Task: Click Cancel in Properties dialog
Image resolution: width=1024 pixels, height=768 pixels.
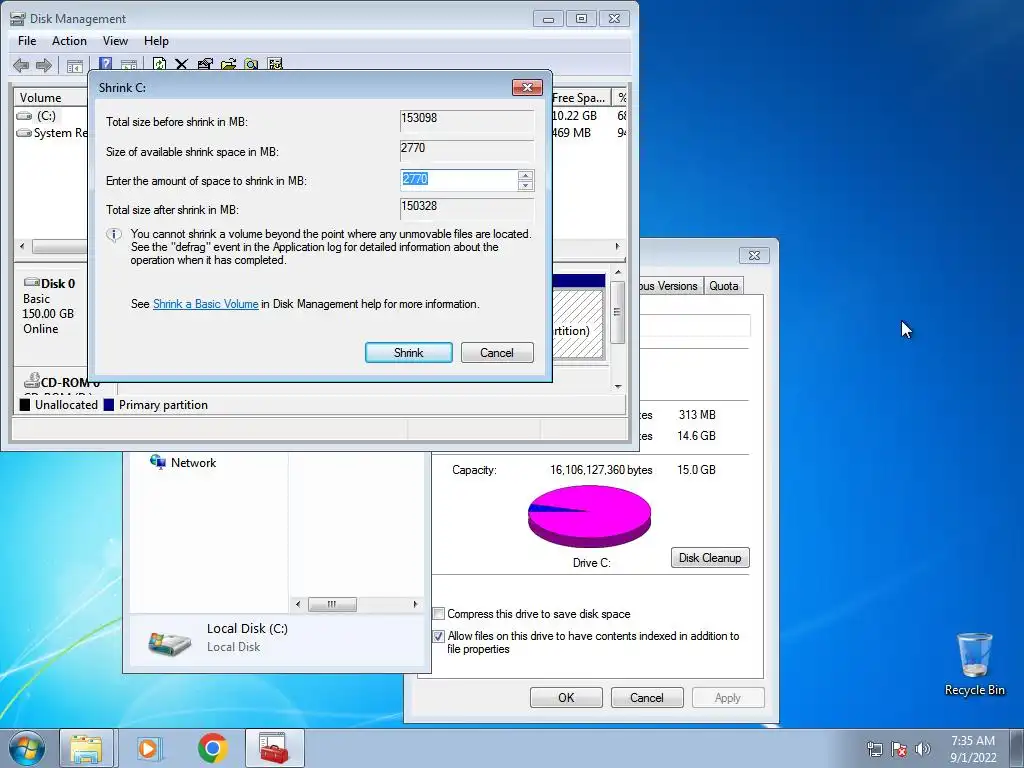Action: pos(647,697)
